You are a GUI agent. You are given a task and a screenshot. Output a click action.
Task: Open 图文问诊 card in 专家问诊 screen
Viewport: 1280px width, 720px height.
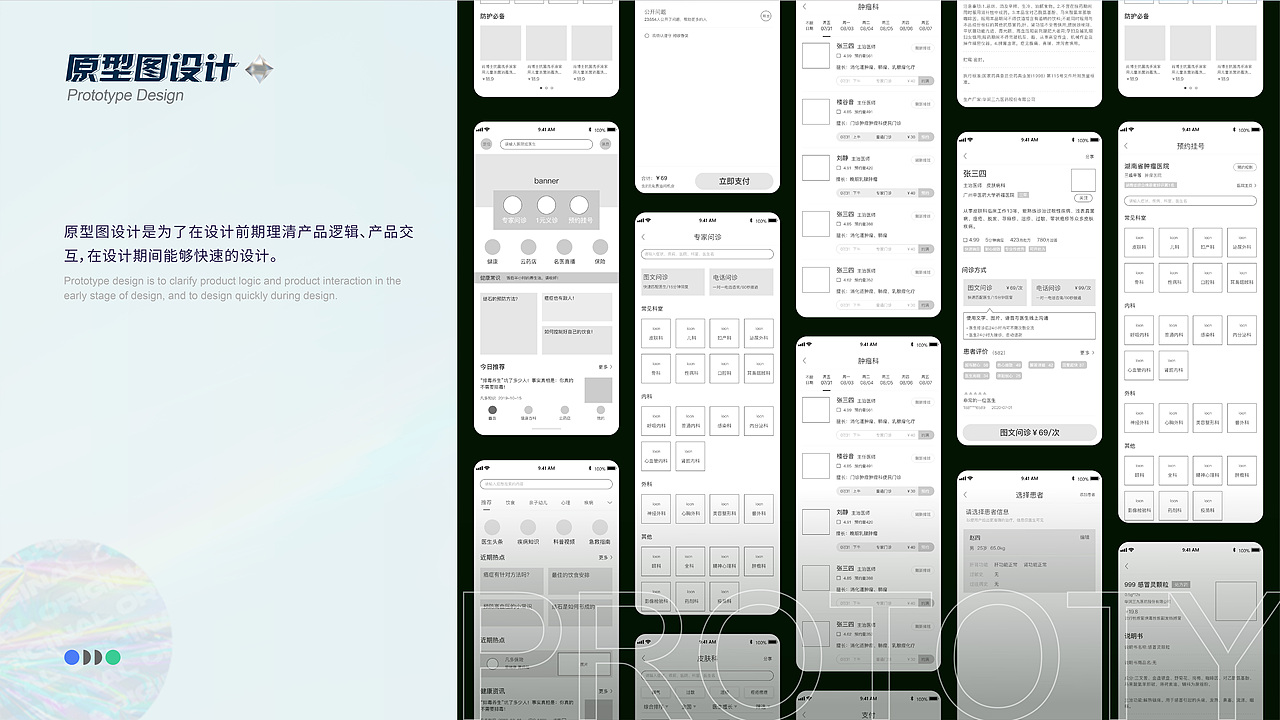[673, 281]
